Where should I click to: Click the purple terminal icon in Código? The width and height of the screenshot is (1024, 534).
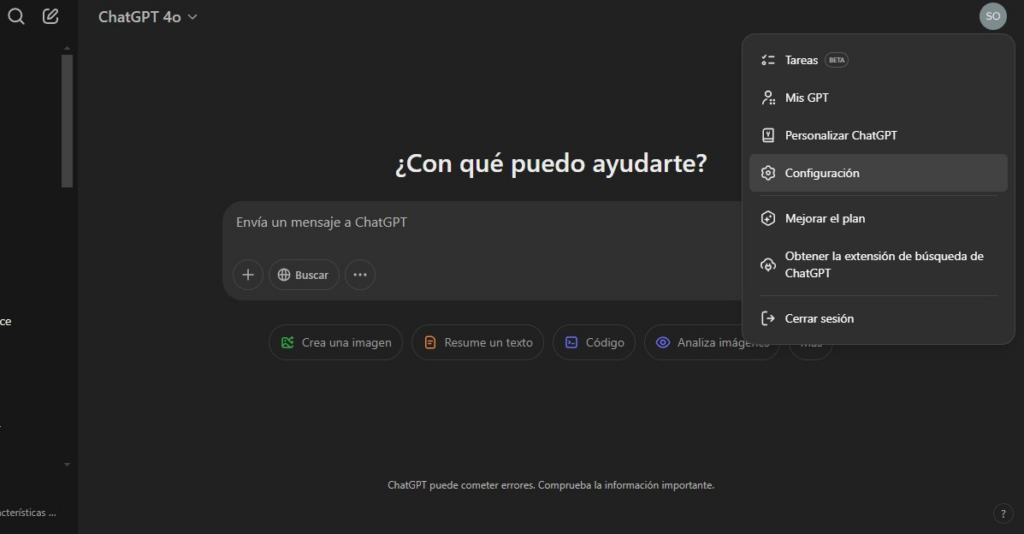(571, 343)
